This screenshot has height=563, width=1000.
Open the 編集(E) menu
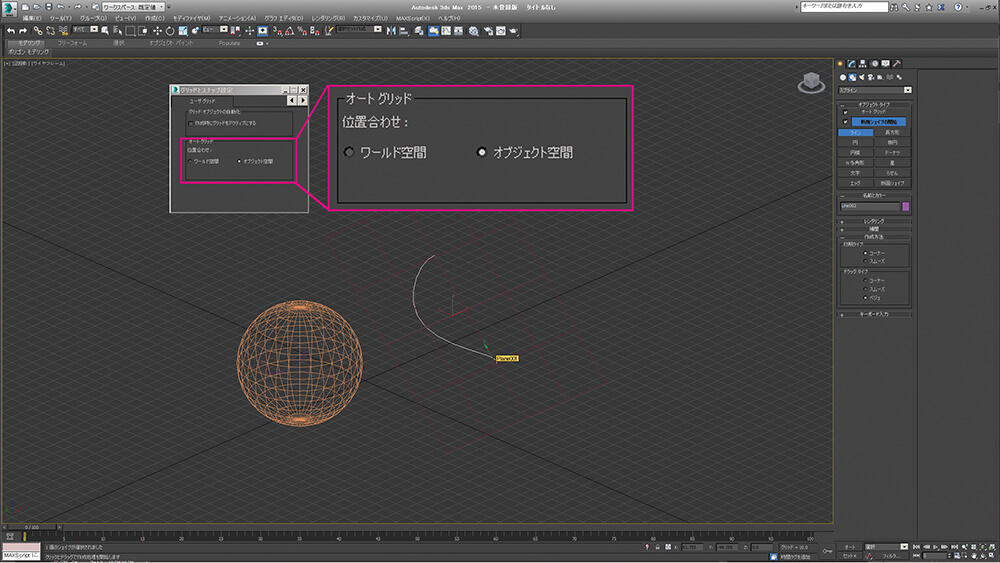(32, 18)
